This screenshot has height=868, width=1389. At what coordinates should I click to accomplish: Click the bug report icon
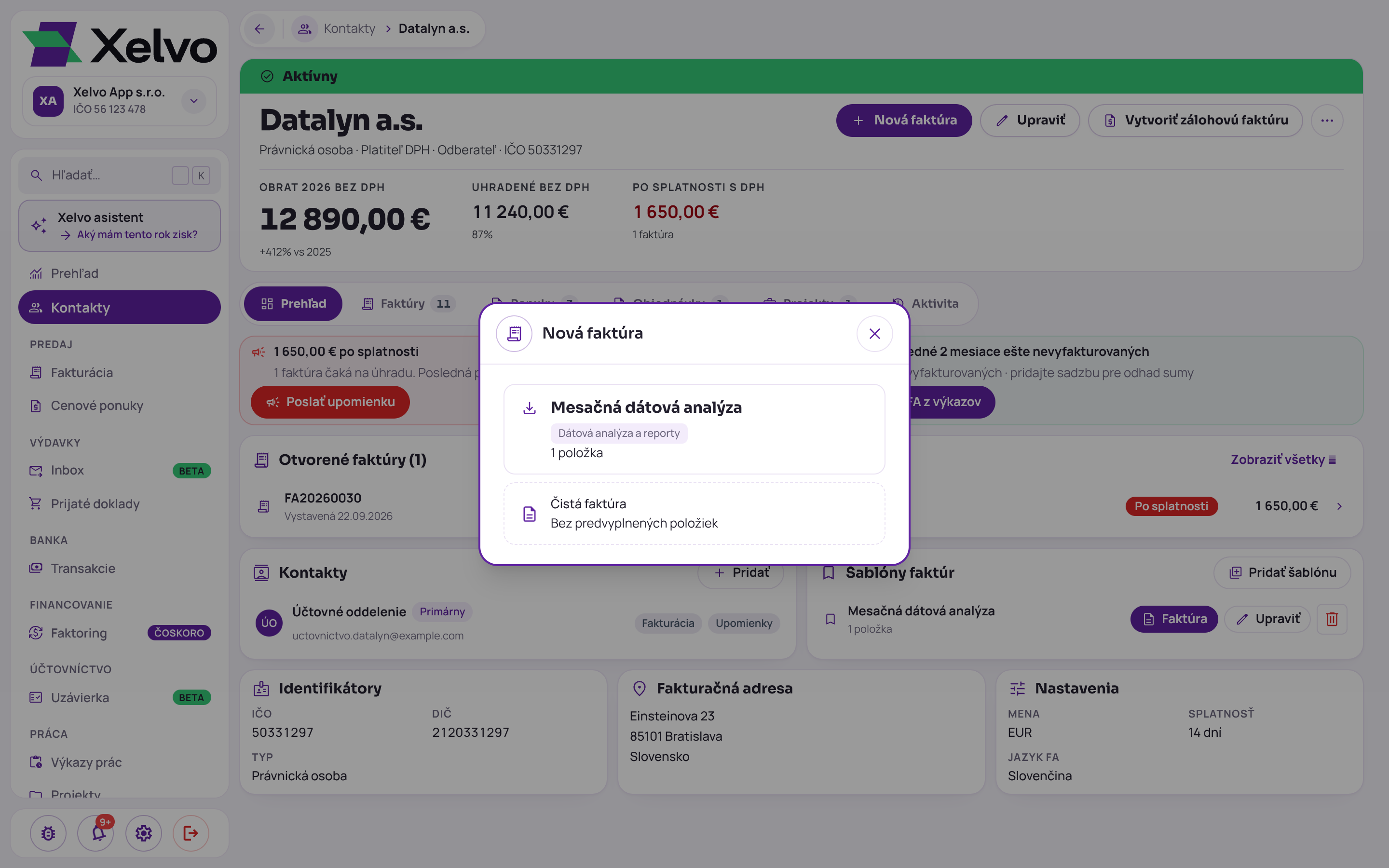(x=48, y=833)
